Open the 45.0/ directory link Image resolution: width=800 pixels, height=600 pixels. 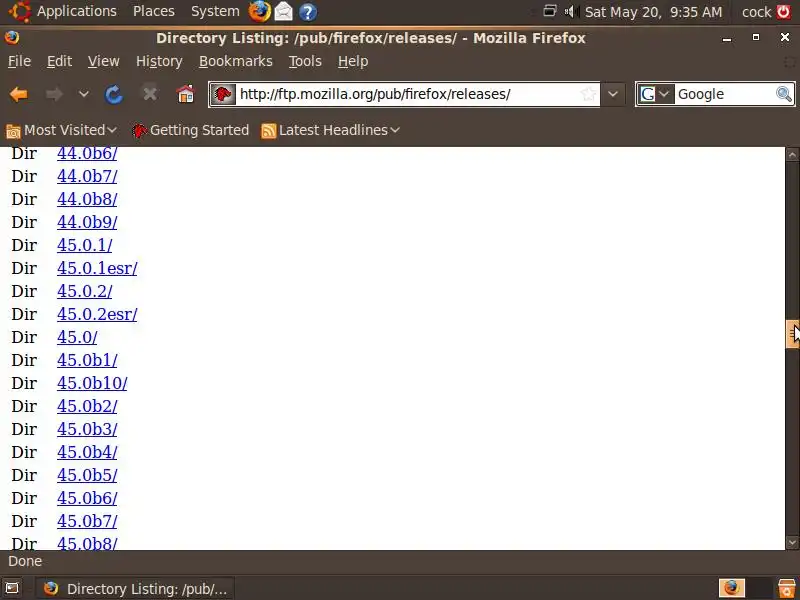point(77,337)
